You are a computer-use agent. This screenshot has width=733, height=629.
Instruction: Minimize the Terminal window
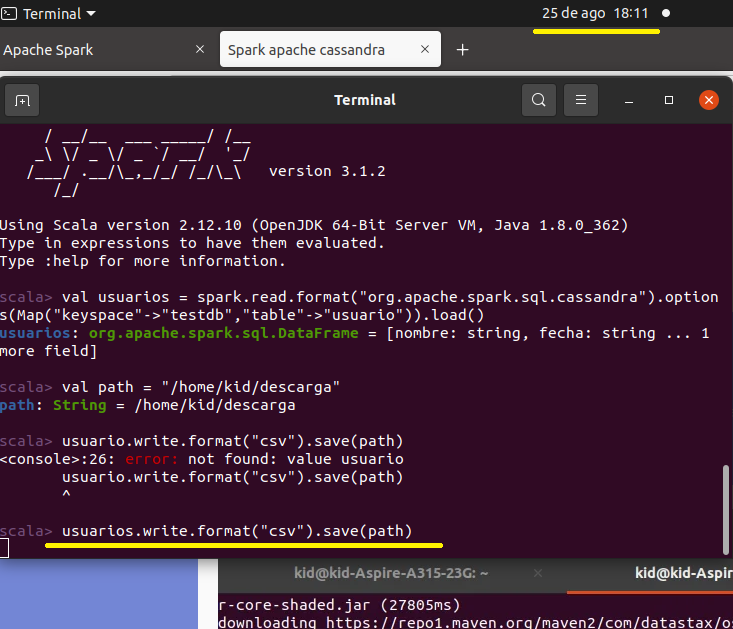point(629,100)
